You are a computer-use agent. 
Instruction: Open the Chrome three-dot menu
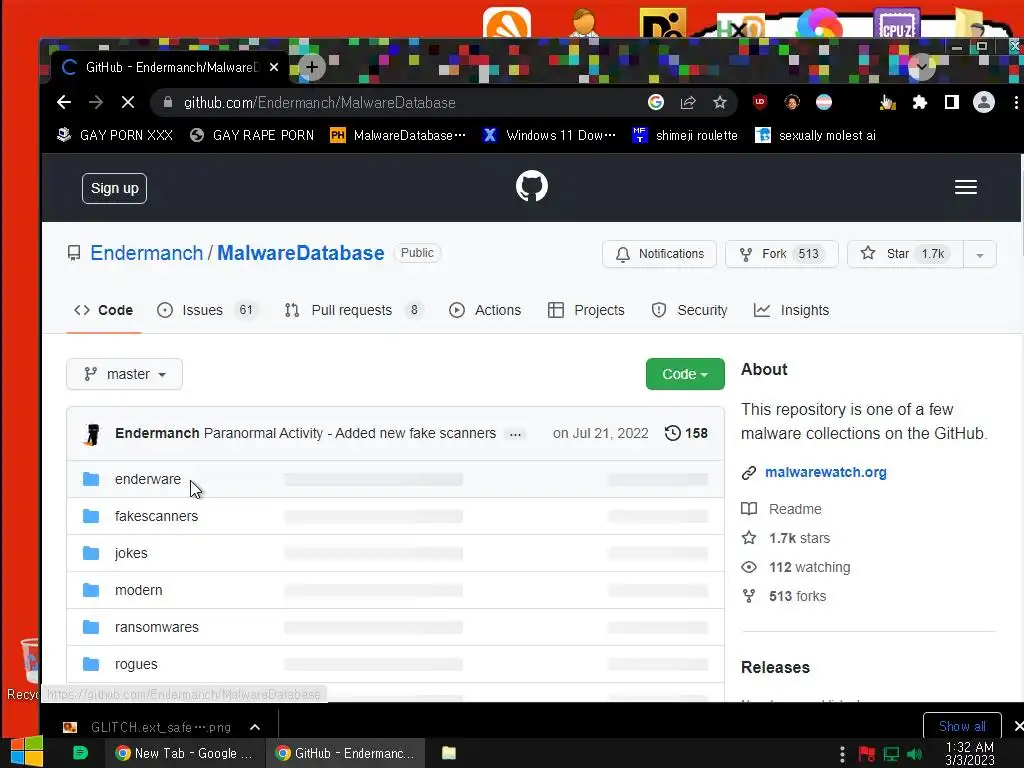click(1016, 103)
